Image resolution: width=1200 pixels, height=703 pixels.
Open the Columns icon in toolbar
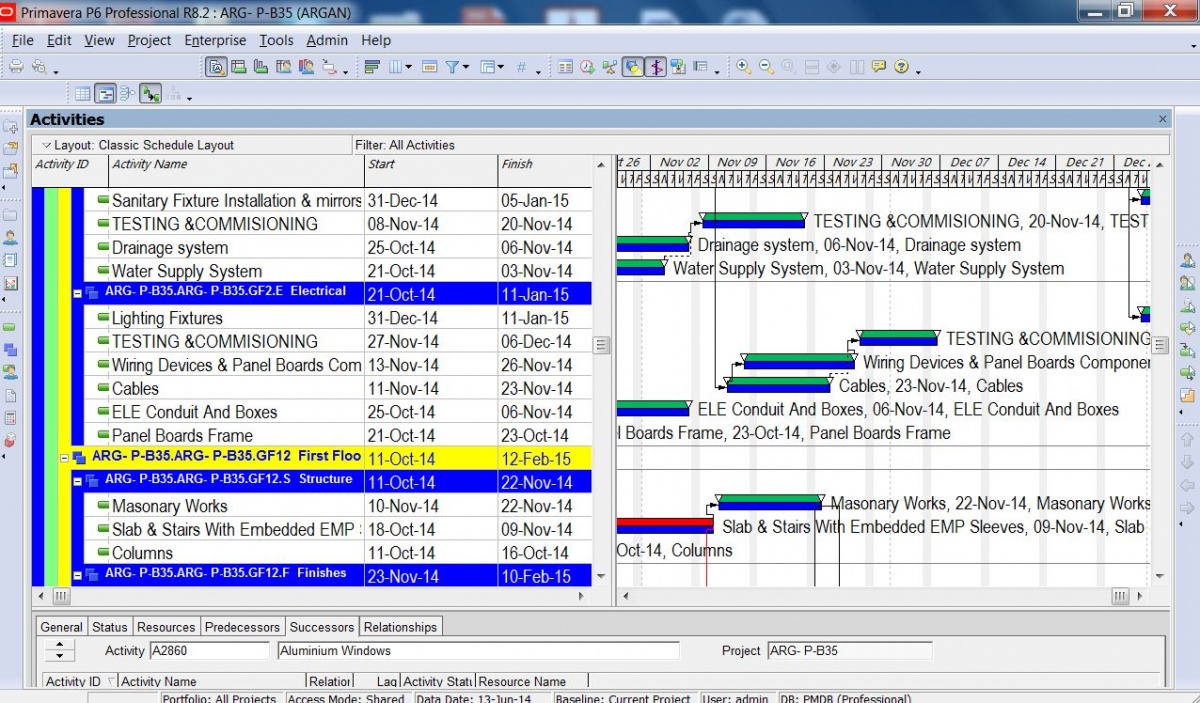coord(396,67)
